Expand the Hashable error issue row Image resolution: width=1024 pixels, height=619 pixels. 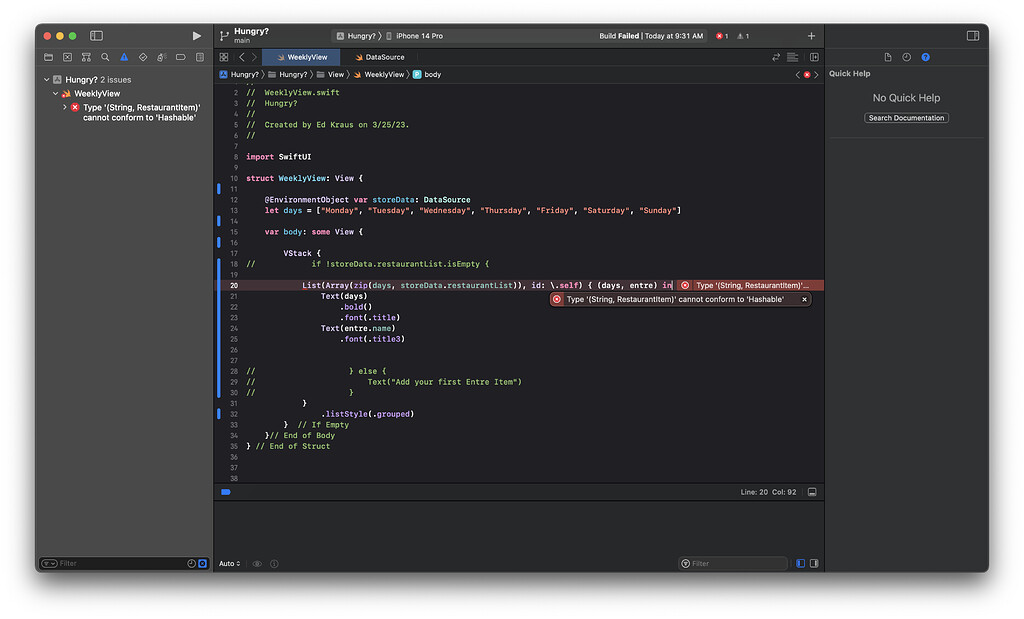65,107
